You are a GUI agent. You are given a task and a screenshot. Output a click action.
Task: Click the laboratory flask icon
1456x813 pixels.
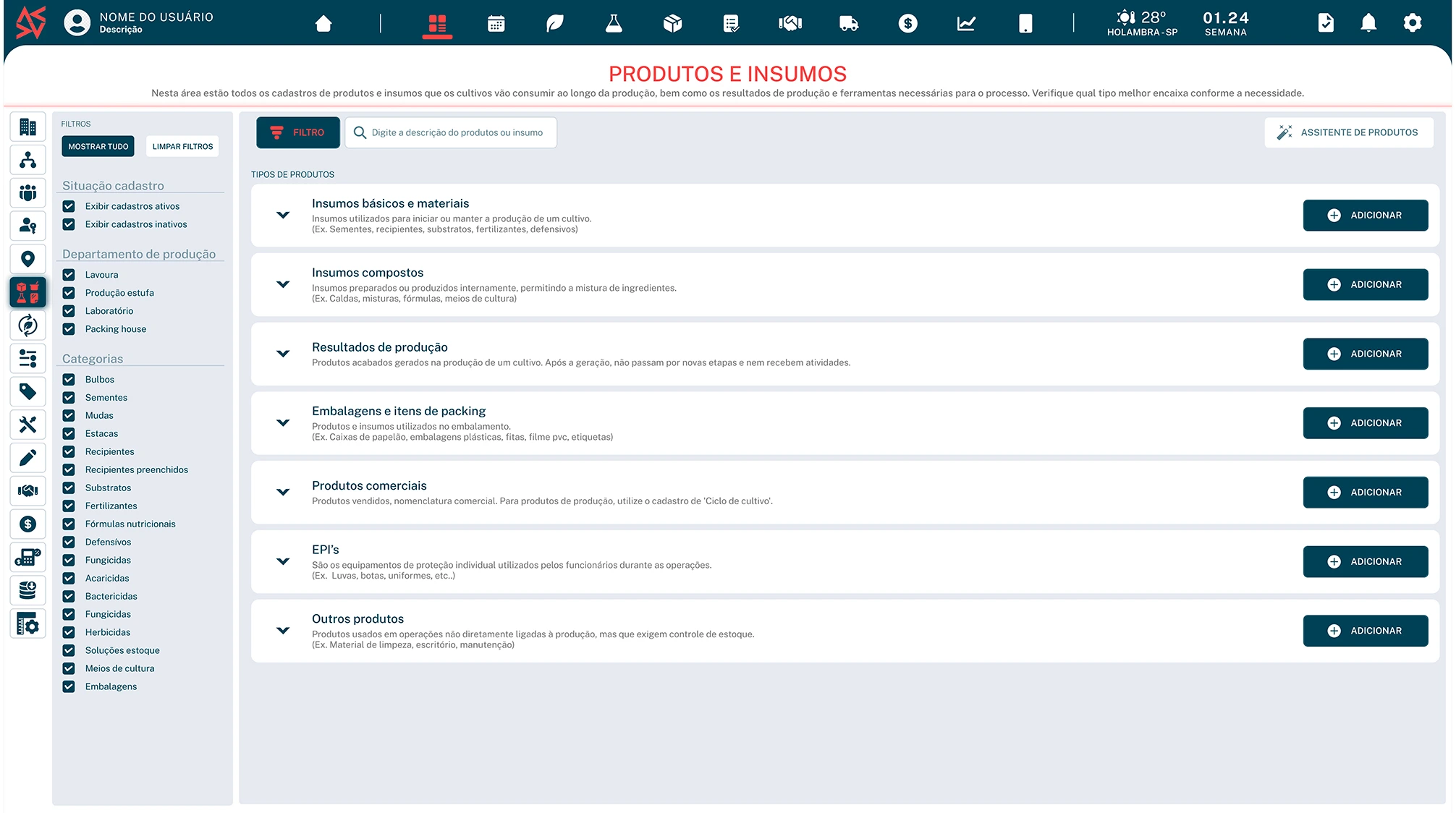(614, 24)
